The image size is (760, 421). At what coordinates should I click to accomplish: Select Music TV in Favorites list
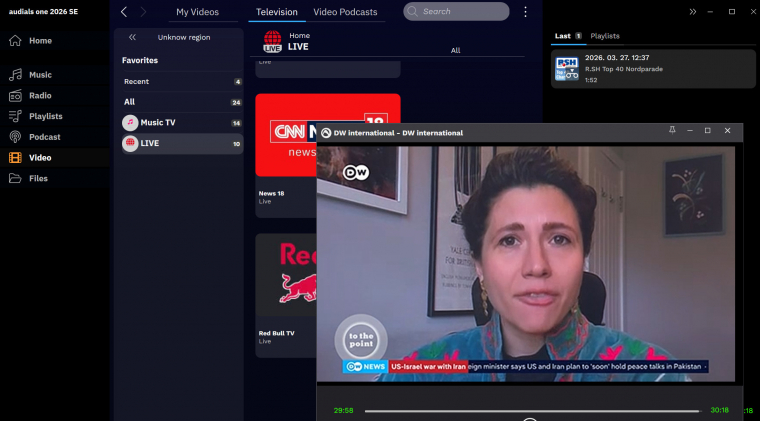tap(158, 123)
